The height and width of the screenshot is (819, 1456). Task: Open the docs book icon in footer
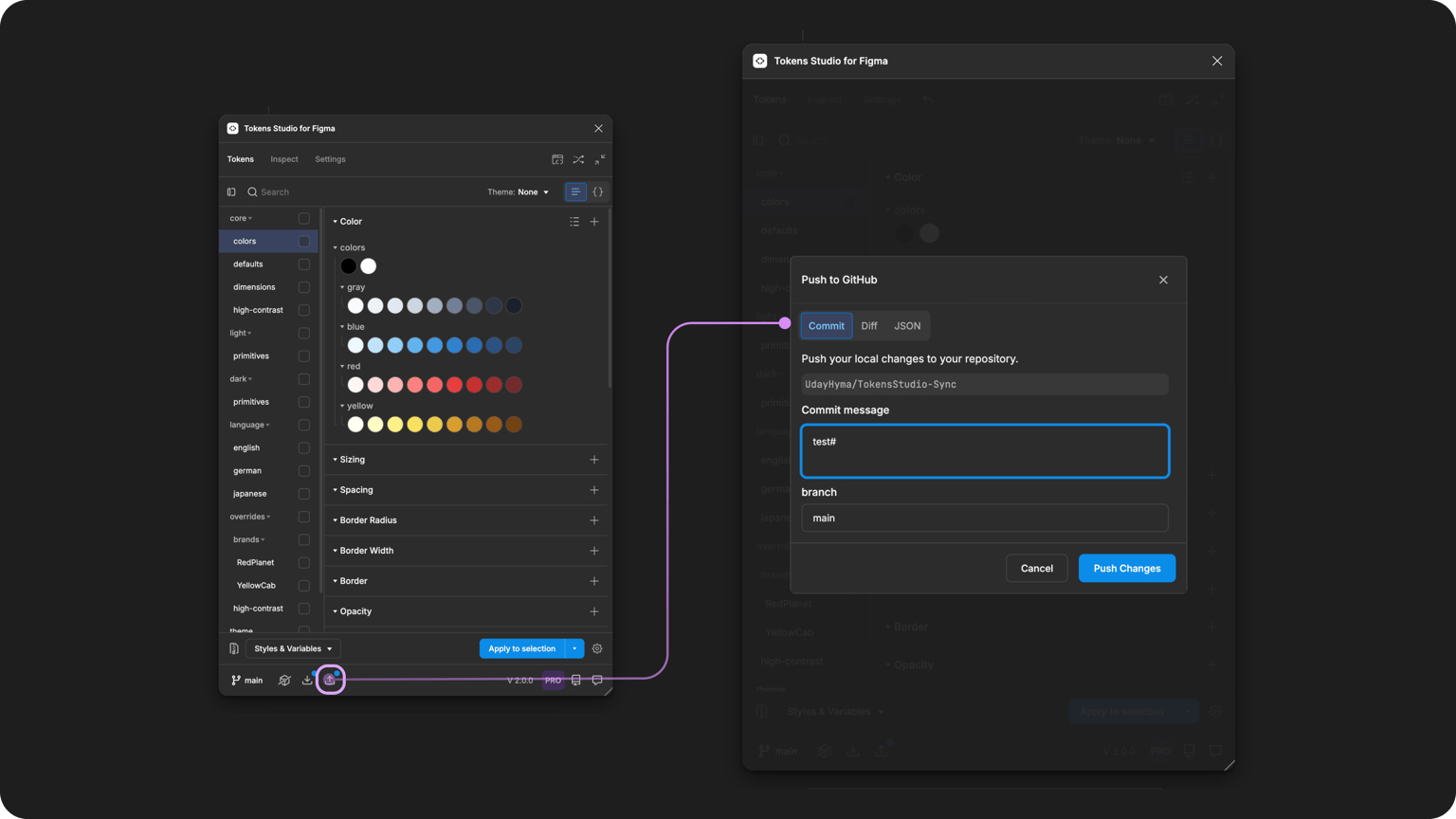(576, 681)
